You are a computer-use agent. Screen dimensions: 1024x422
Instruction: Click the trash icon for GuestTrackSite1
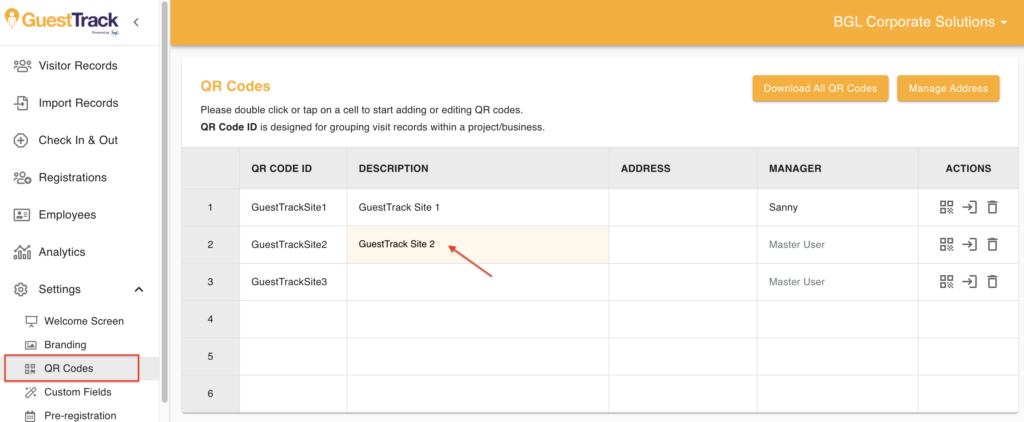[992, 207]
